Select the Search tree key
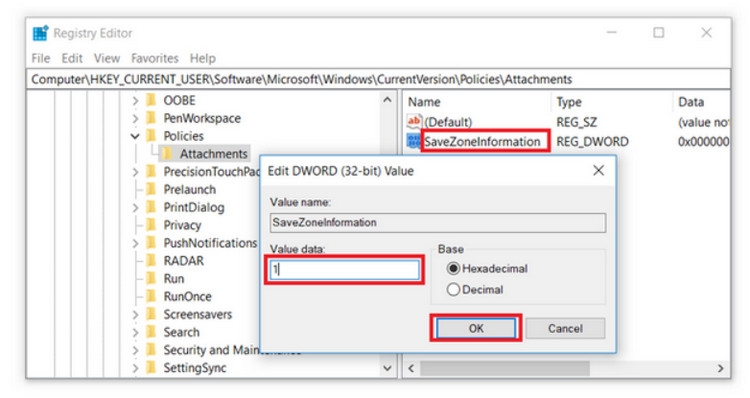This screenshot has width=750, height=398. 181,332
